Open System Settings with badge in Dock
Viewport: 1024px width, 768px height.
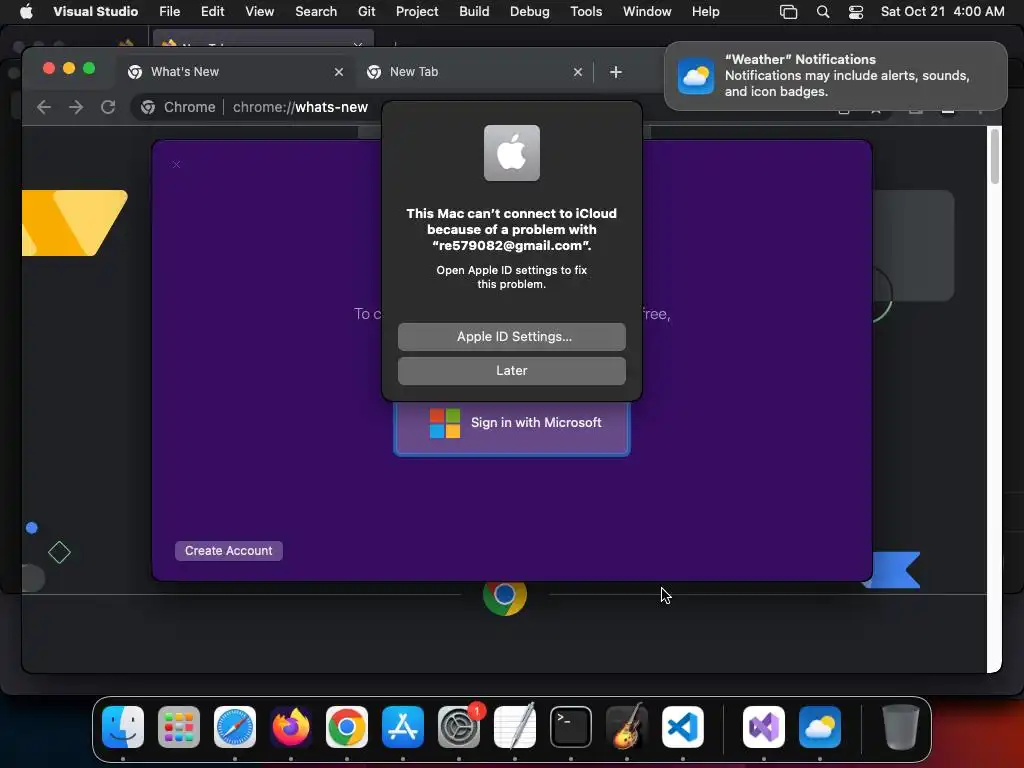click(x=459, y=727)
